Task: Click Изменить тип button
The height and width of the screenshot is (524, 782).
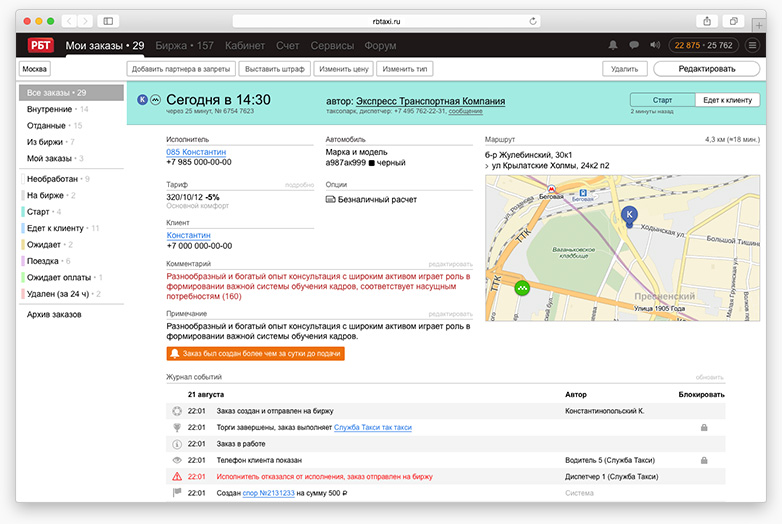Action: click(x=404, y=69)
